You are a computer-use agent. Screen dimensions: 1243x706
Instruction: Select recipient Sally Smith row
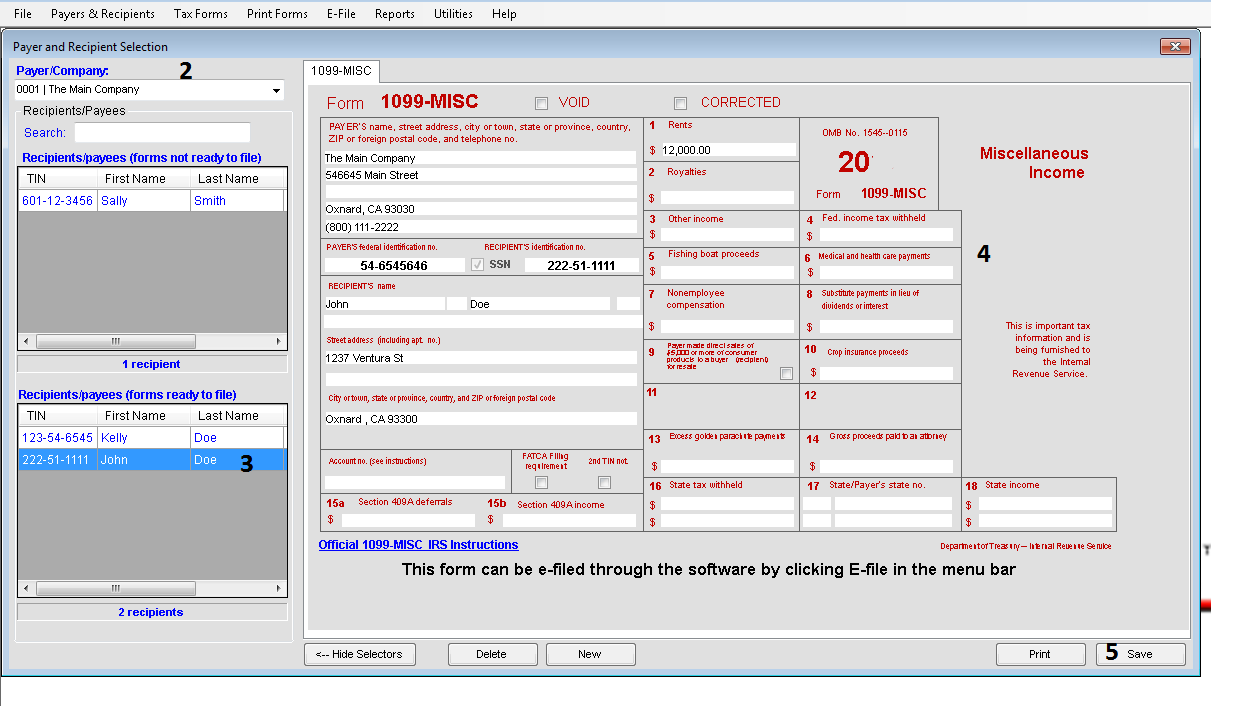click(x=152, y=201)
